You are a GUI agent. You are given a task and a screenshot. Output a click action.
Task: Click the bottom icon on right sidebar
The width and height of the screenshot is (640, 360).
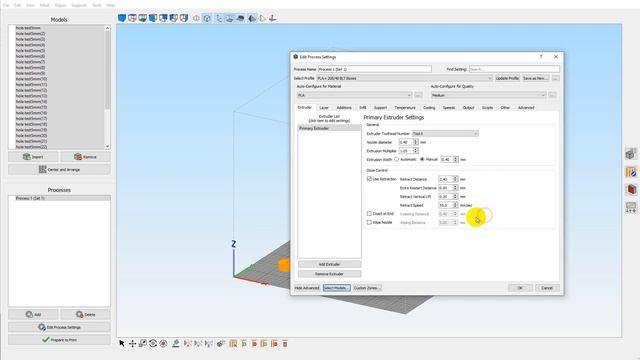(631, 207)
